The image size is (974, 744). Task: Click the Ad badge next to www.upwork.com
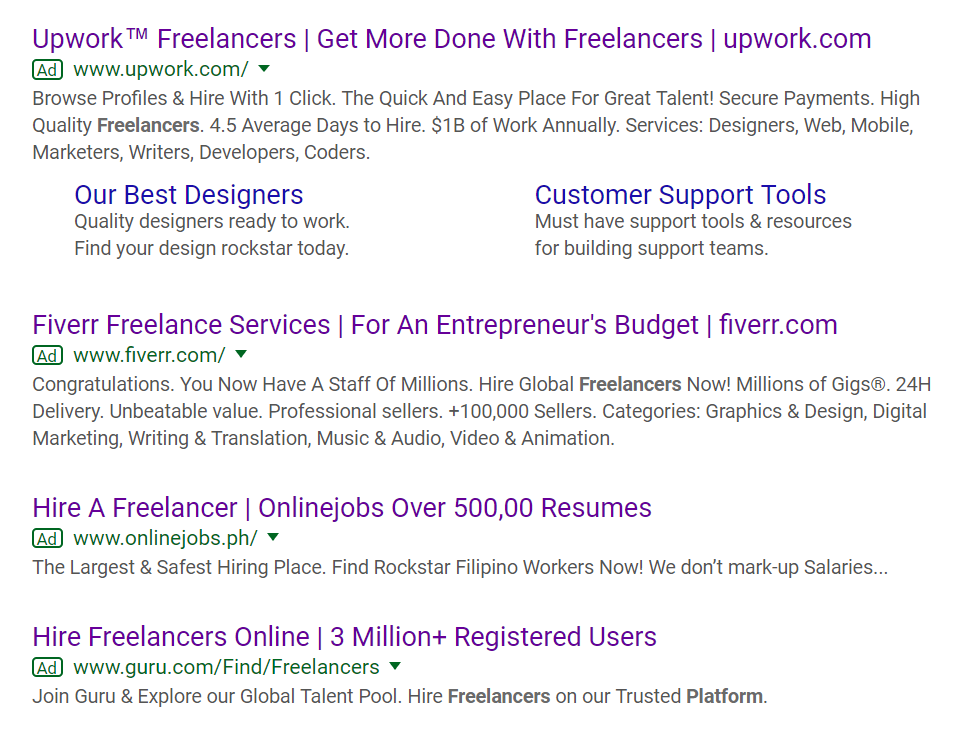click(48, 70)
